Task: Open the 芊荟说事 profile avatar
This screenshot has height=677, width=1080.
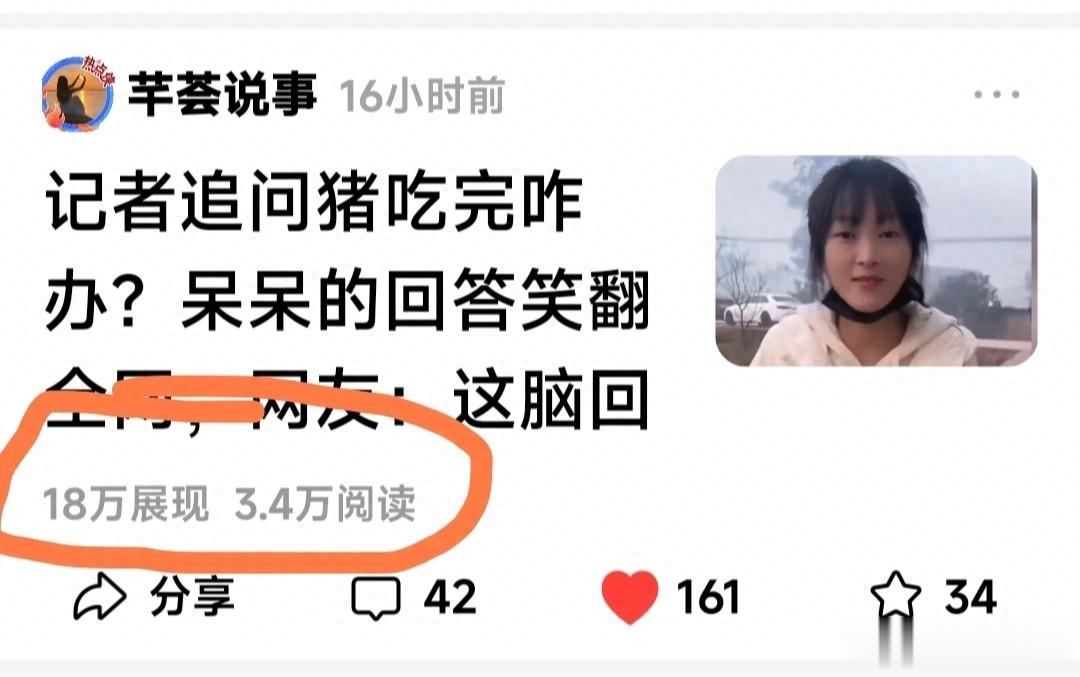Action: (77, 94)
